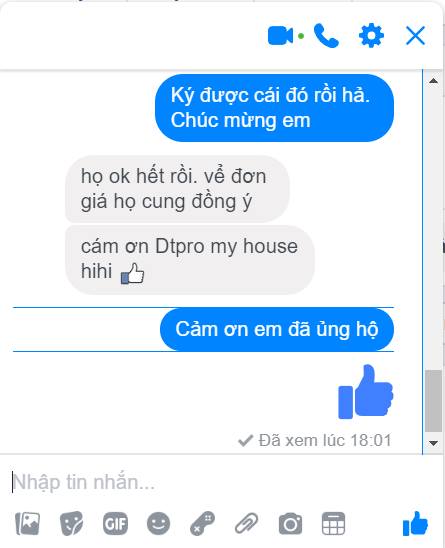Click the scrollbar up arrow
445x548 pixels.
pyautogui.click(x=433, y=81)
